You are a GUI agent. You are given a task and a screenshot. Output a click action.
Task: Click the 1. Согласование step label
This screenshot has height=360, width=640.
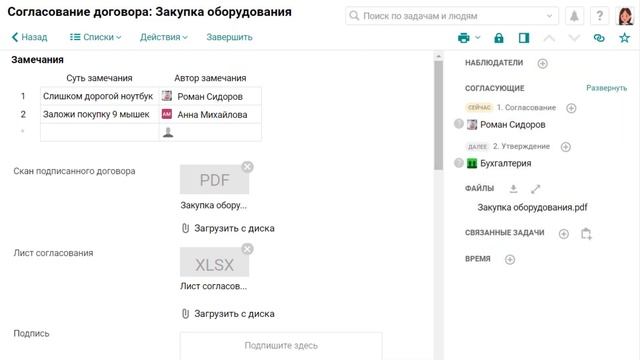point(526,108)
